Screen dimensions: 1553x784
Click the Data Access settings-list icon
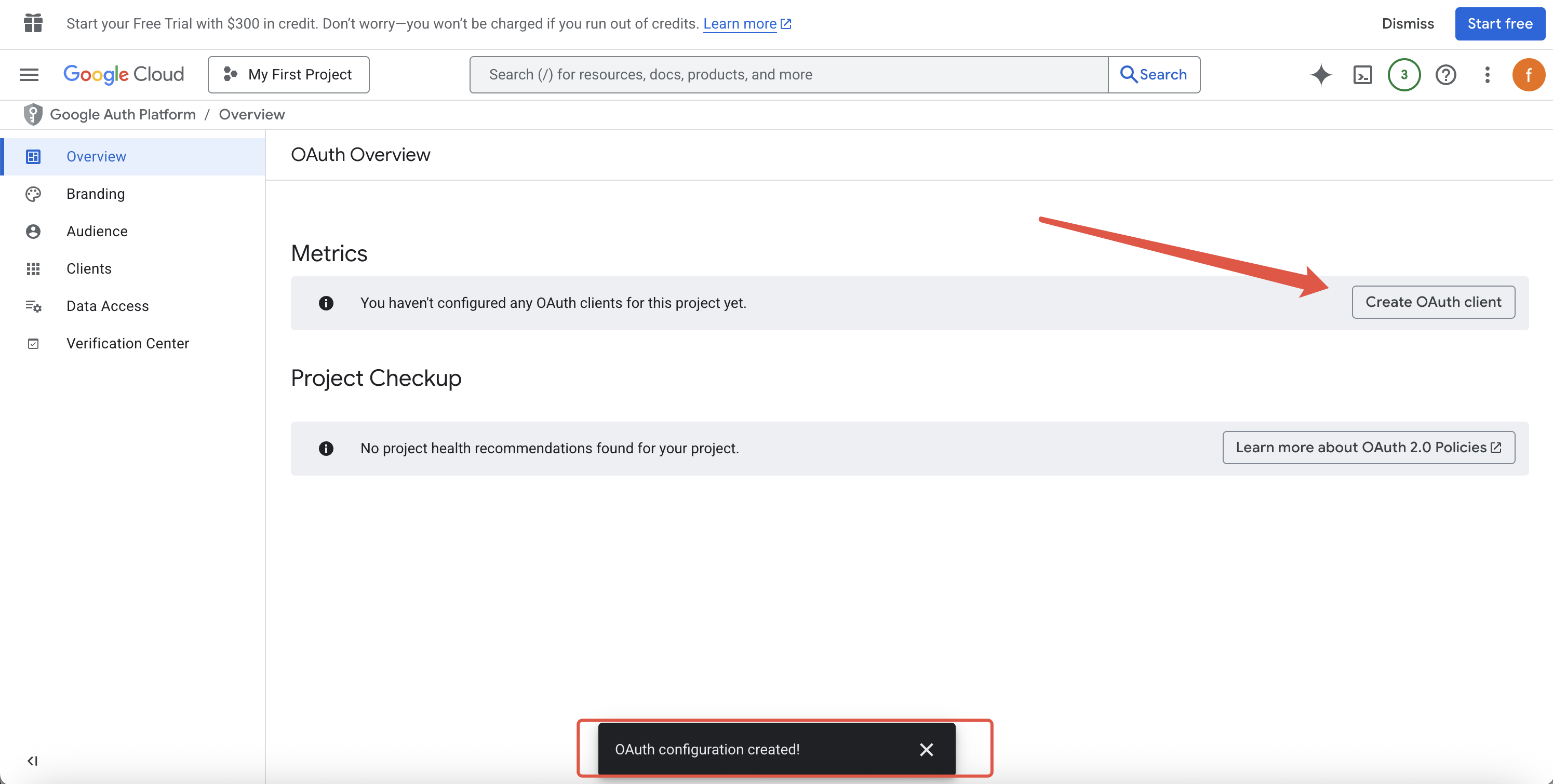[x=33, y=306]
